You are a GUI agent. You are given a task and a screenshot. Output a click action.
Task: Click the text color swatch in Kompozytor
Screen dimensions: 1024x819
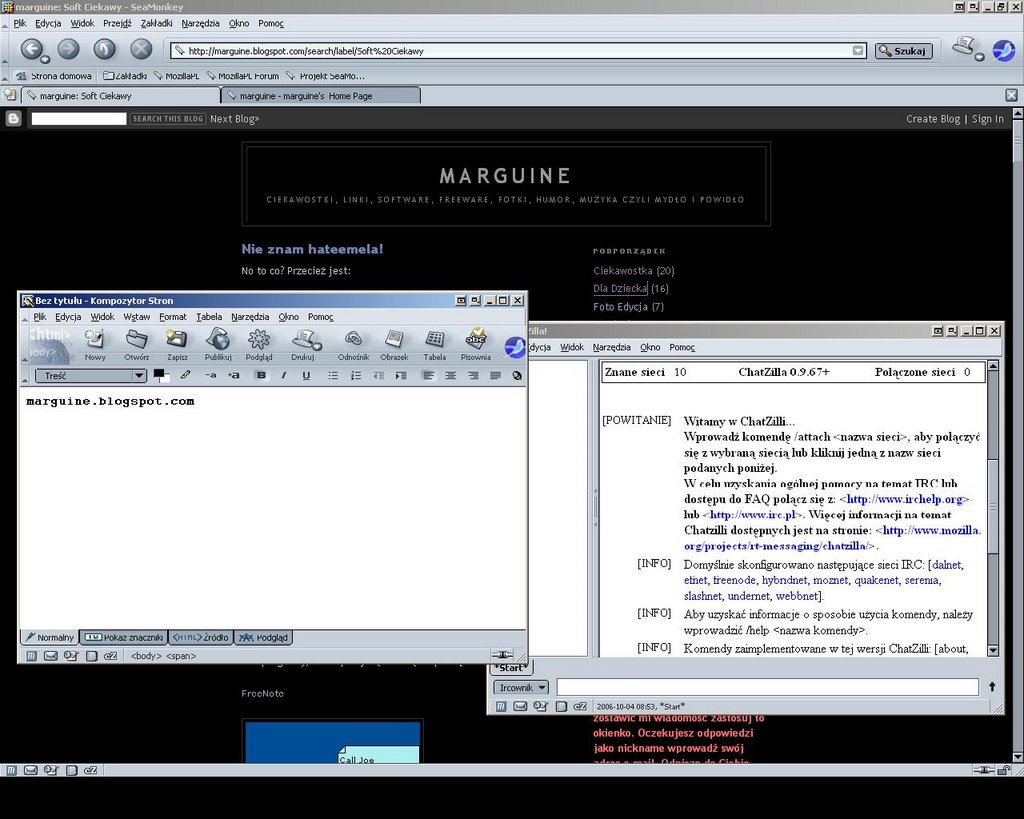coord(159,374)
